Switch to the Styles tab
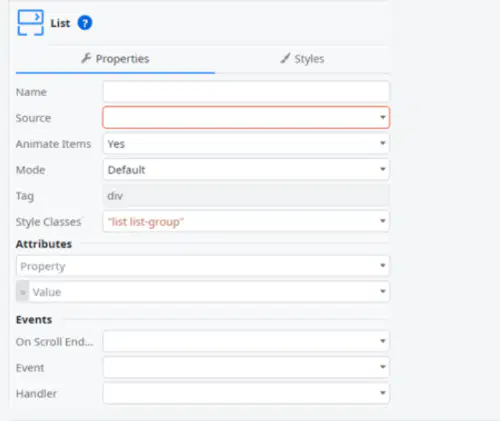Screen dimensions: 500x421 [x=302, y=59]
